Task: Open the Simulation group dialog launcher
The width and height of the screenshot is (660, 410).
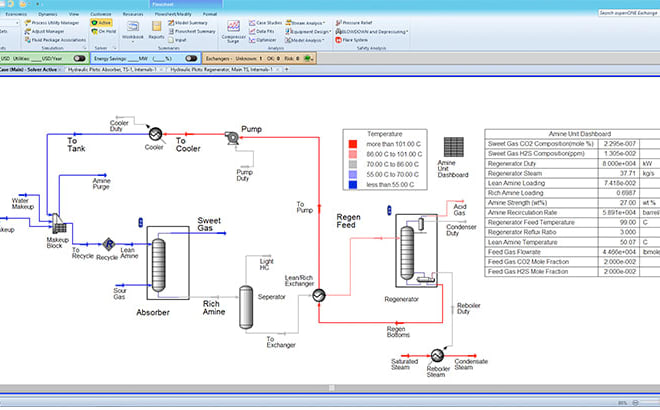Action: click(x=84, y=48)
